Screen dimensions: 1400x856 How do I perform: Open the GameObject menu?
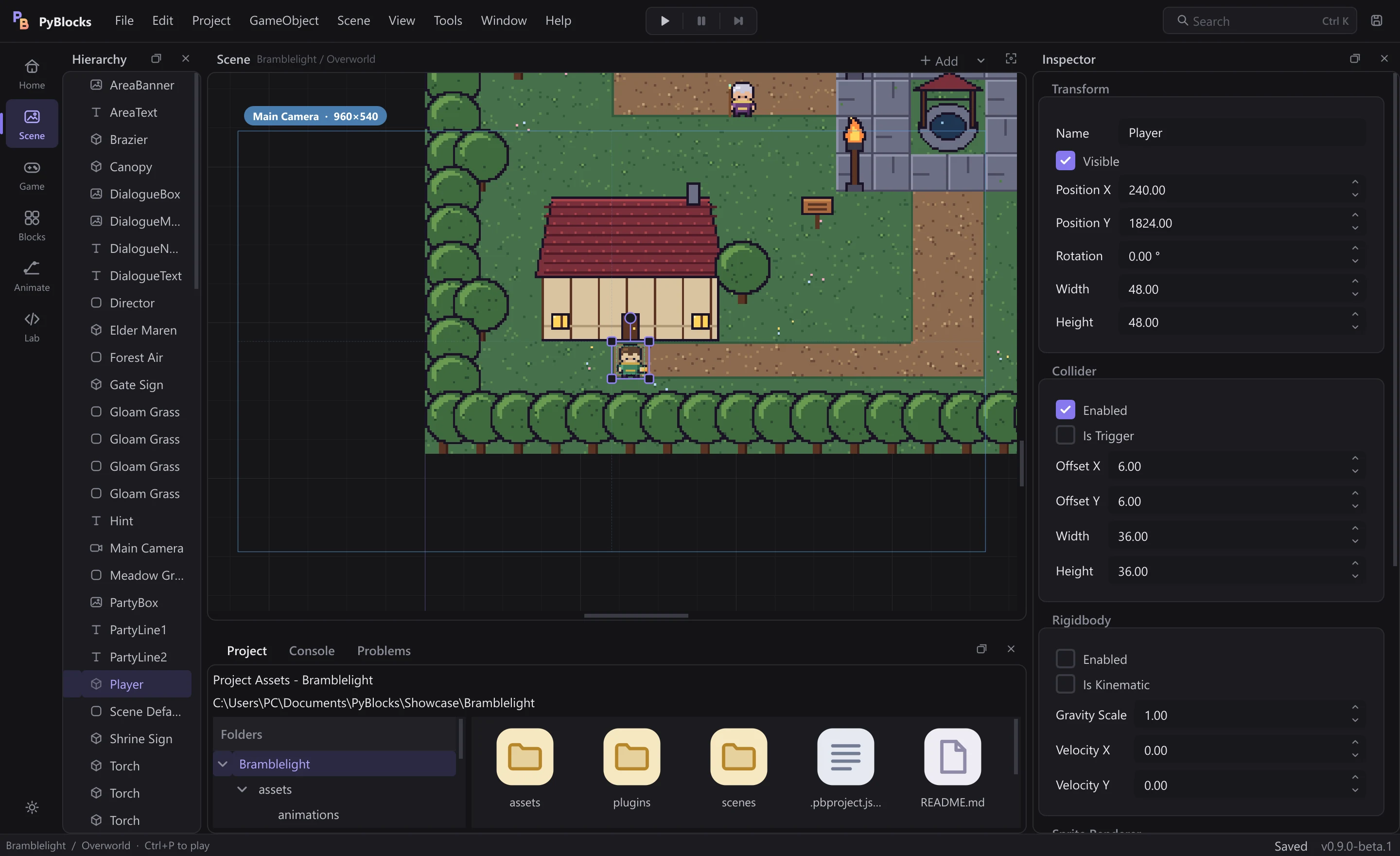283,20
